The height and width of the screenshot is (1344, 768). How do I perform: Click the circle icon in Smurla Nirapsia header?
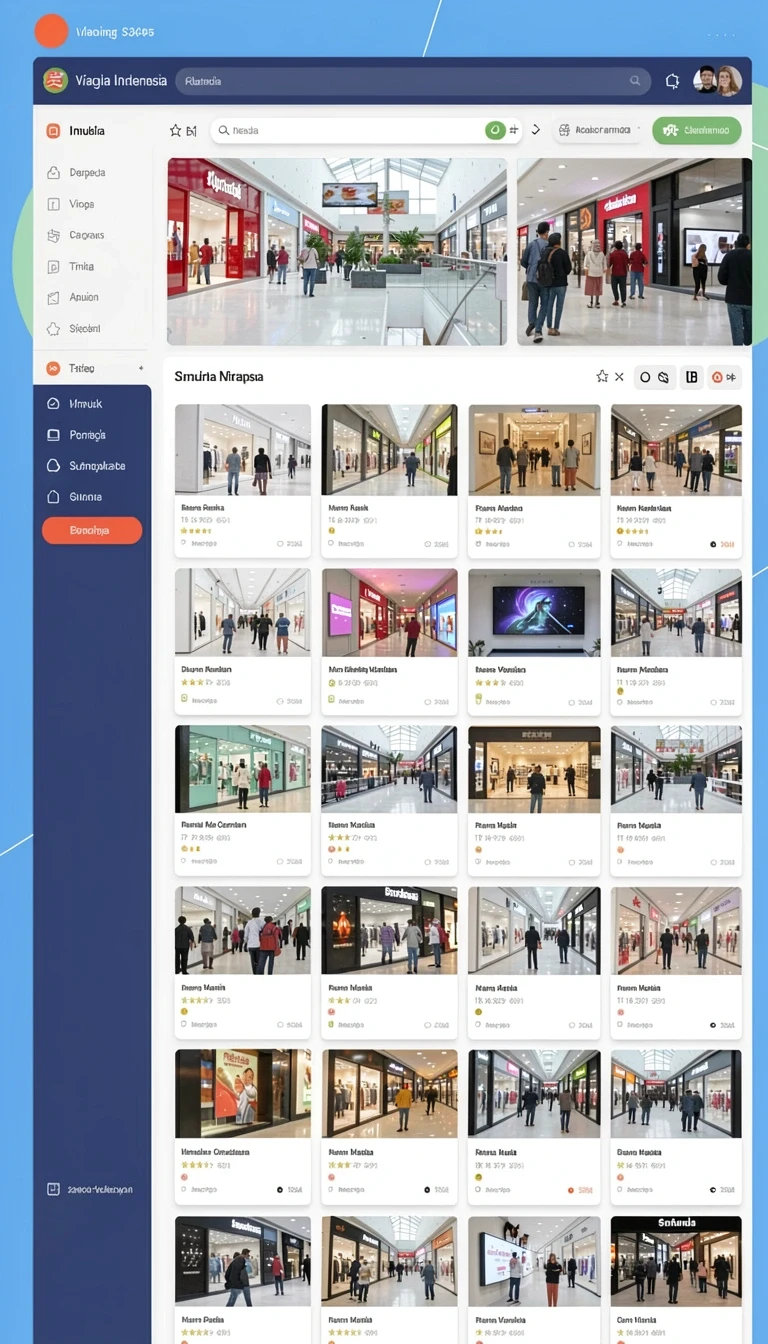tap(645, 377)
